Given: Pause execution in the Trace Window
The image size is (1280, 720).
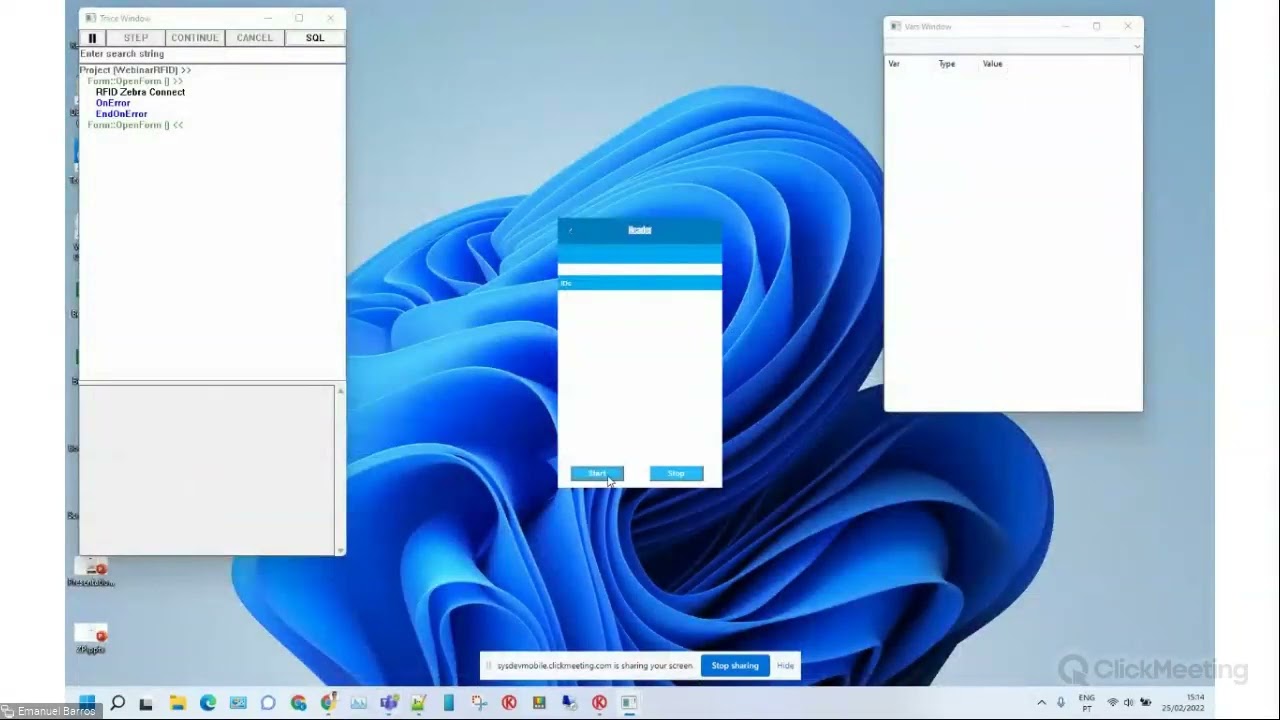Looking at the screenshot, I should pos(92,38).
